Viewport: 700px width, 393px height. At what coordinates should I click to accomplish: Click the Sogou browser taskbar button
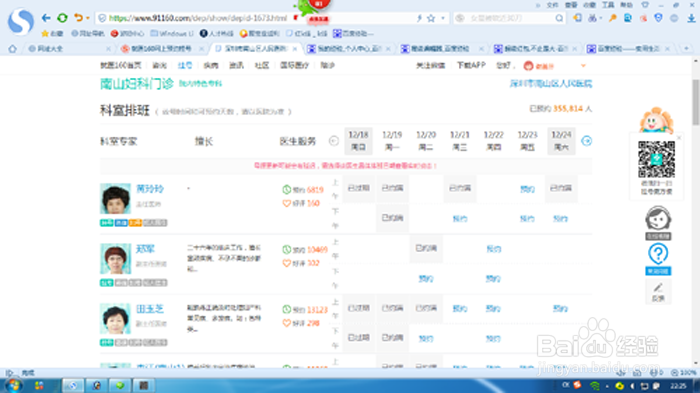tap(73, 385)
